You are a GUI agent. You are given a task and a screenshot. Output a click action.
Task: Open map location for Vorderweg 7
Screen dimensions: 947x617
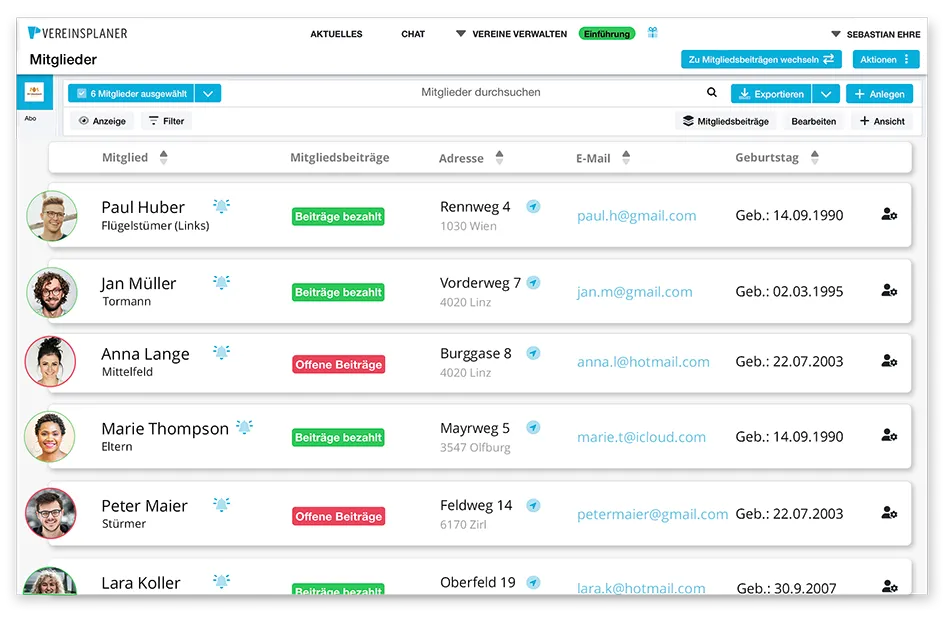pyautogui.click(x=533, y=283)
